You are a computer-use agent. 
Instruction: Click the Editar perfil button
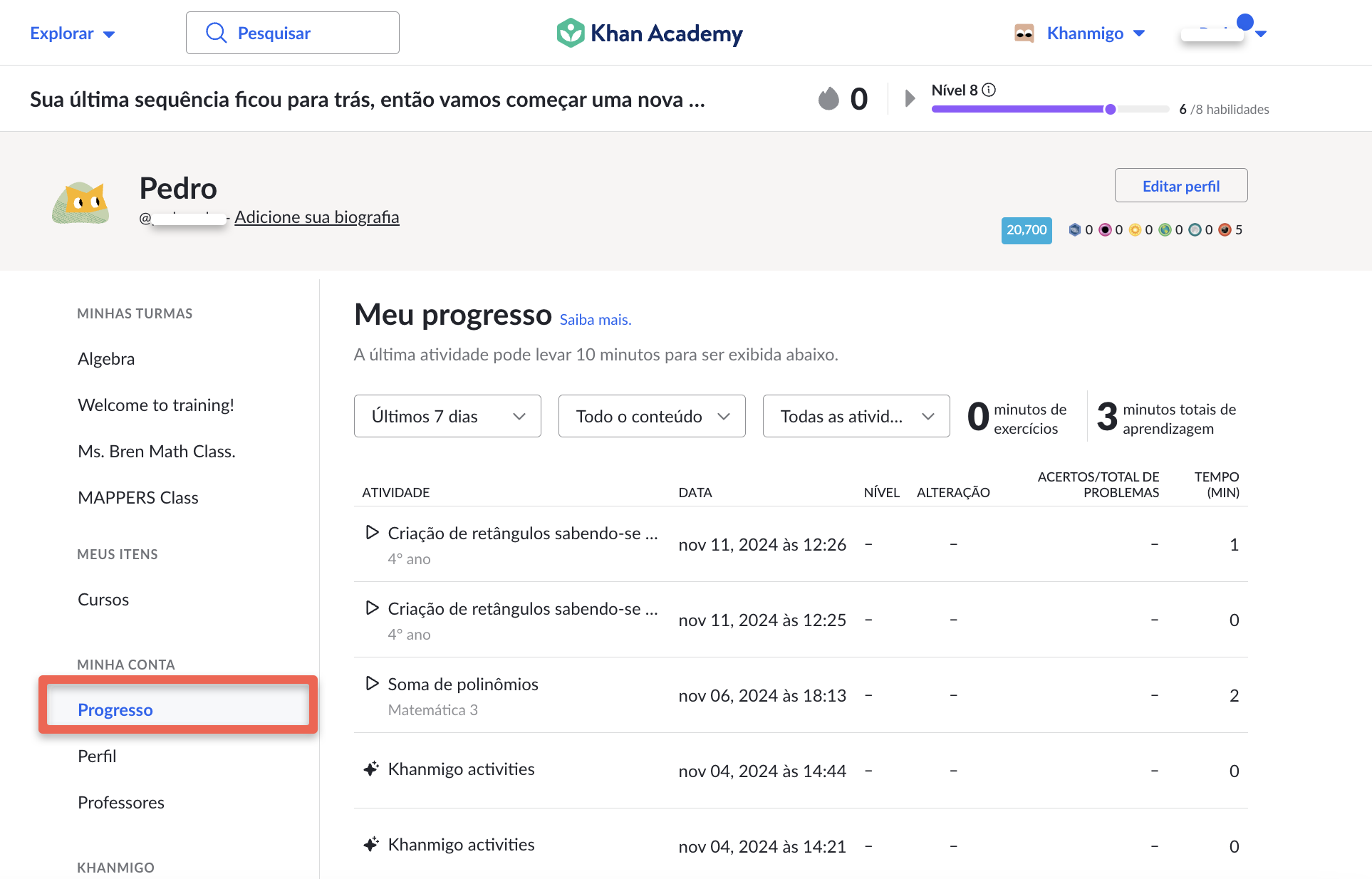[x=1181, y=186]
